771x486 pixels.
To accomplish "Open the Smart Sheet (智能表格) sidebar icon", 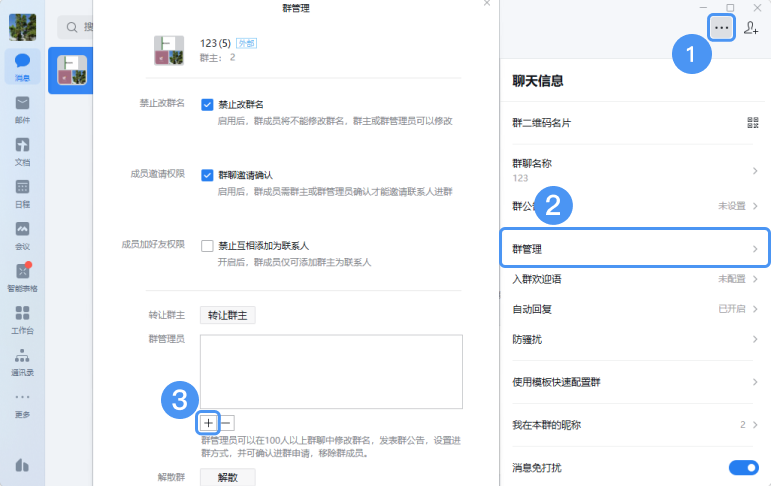I will coord(22,277).
